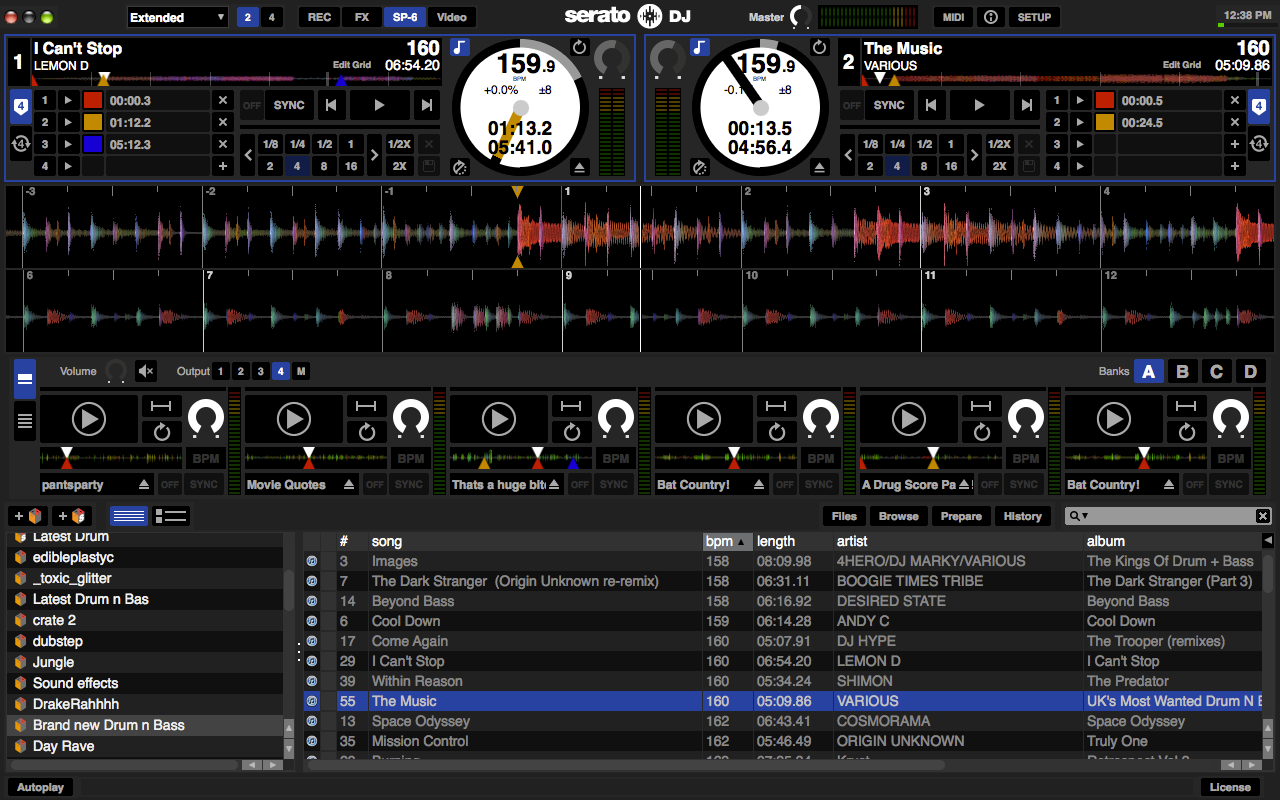Add a new crate
The image size is (1280, 800).
click(x=28, y=516)
